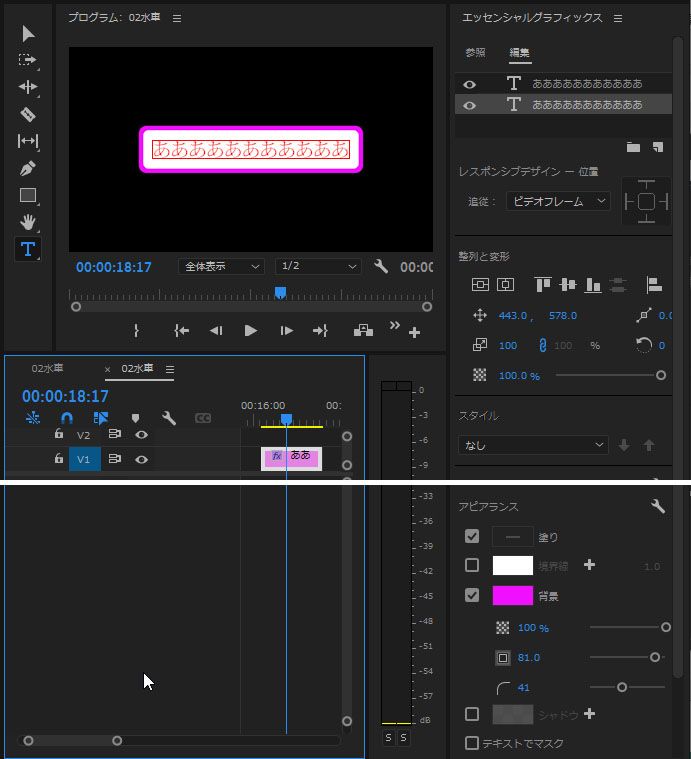This screenshot has width=691, height=759.
Task: Click align top icon
Action: 543,284
